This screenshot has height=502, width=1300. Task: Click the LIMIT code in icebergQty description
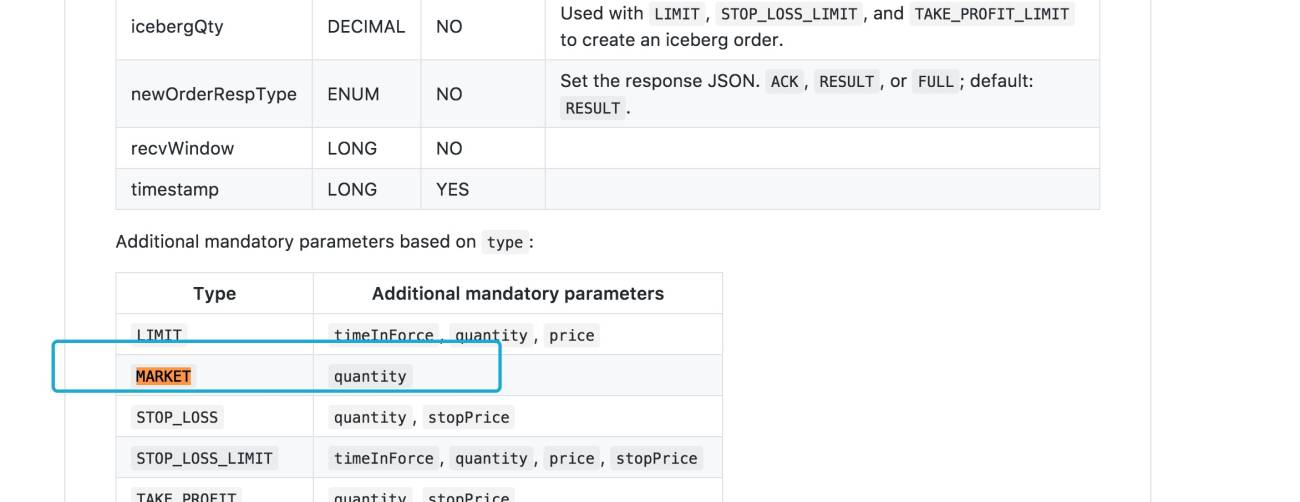pyautogui.click(x=675, y=14)
